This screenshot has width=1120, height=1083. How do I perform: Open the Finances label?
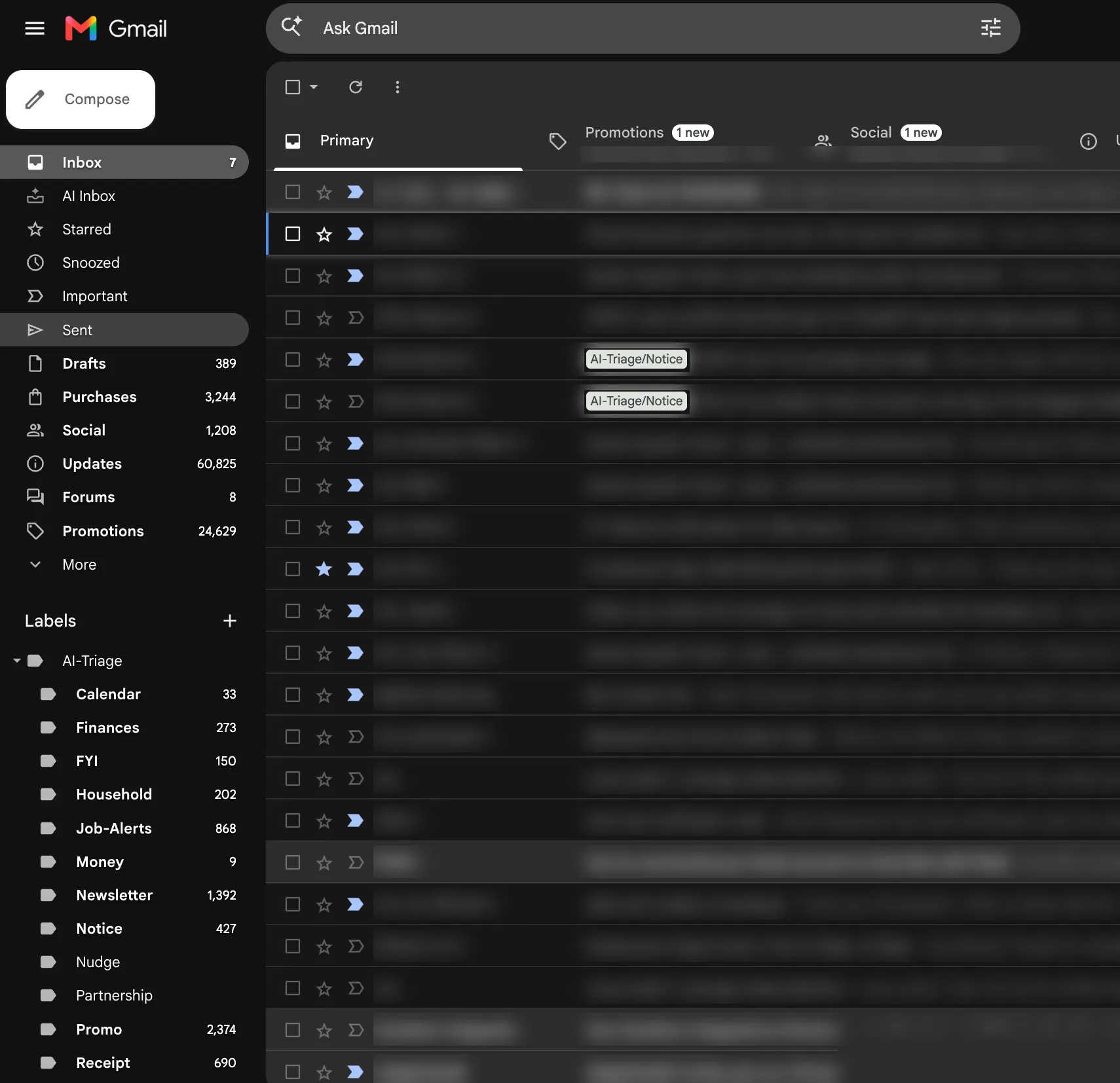pyautogui.click(x=124, y=727)
